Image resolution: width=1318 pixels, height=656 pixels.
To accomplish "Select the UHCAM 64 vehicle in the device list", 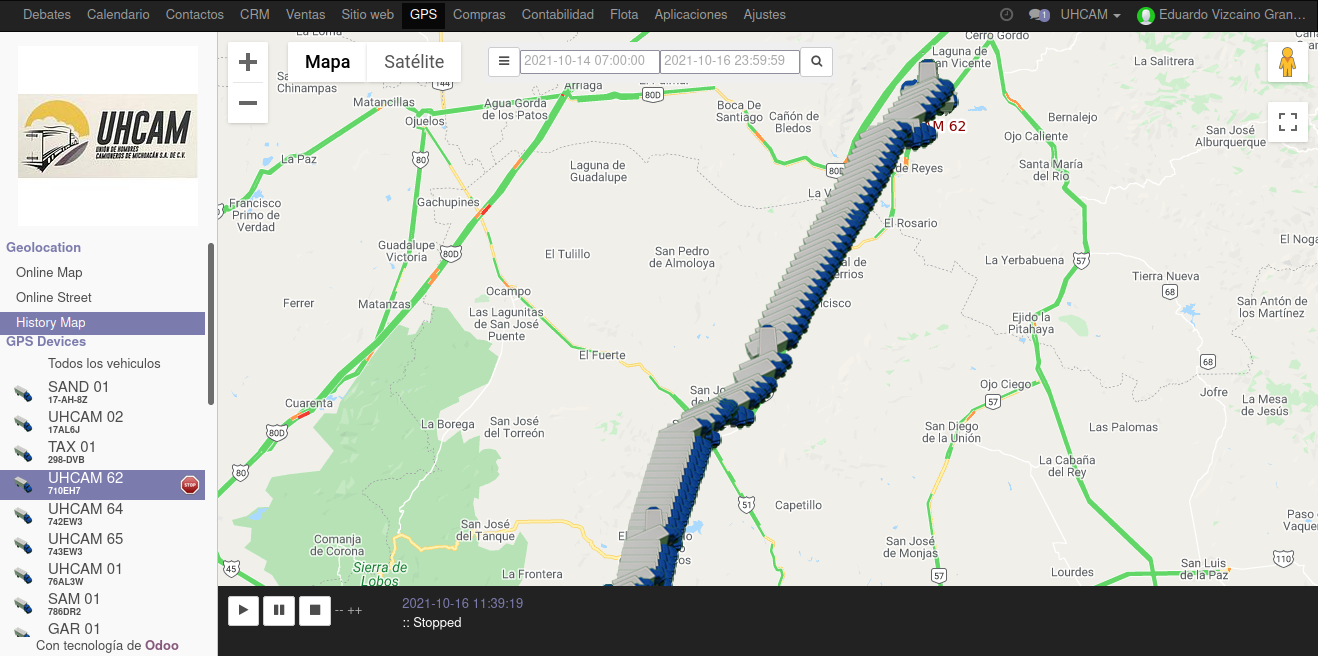I will [85, 514].
